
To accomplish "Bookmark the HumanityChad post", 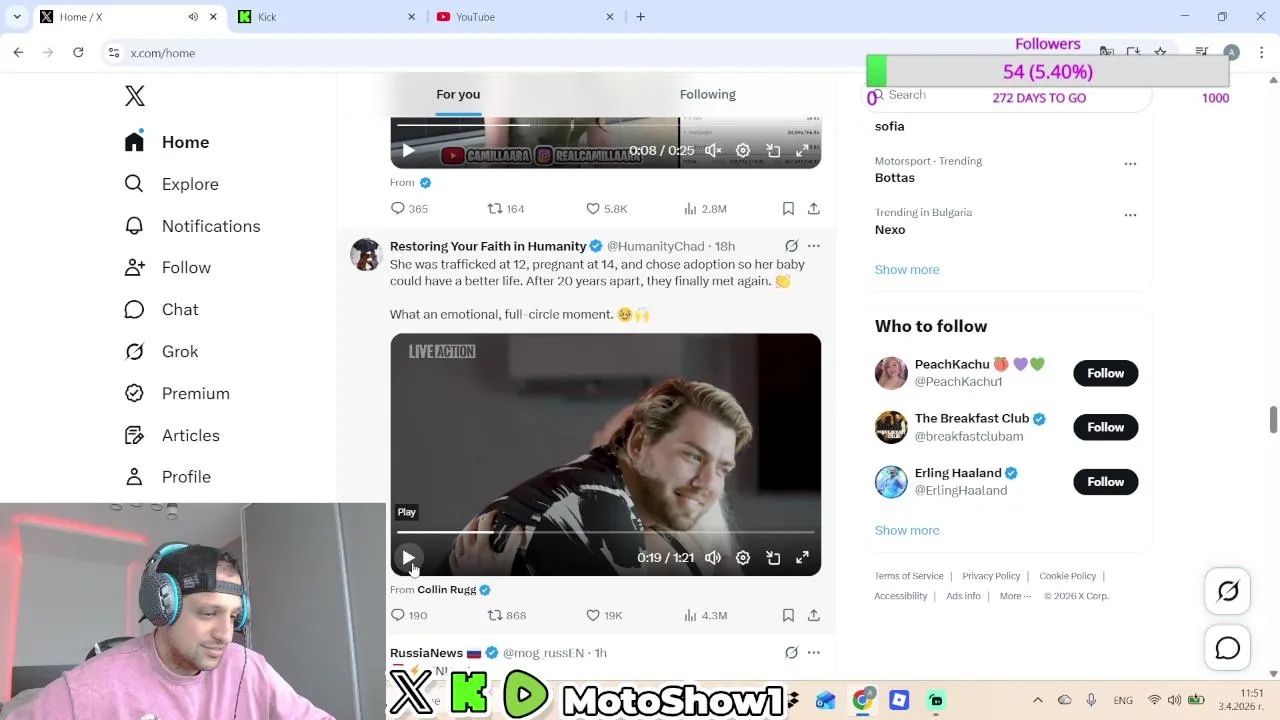I will point(788,616).
